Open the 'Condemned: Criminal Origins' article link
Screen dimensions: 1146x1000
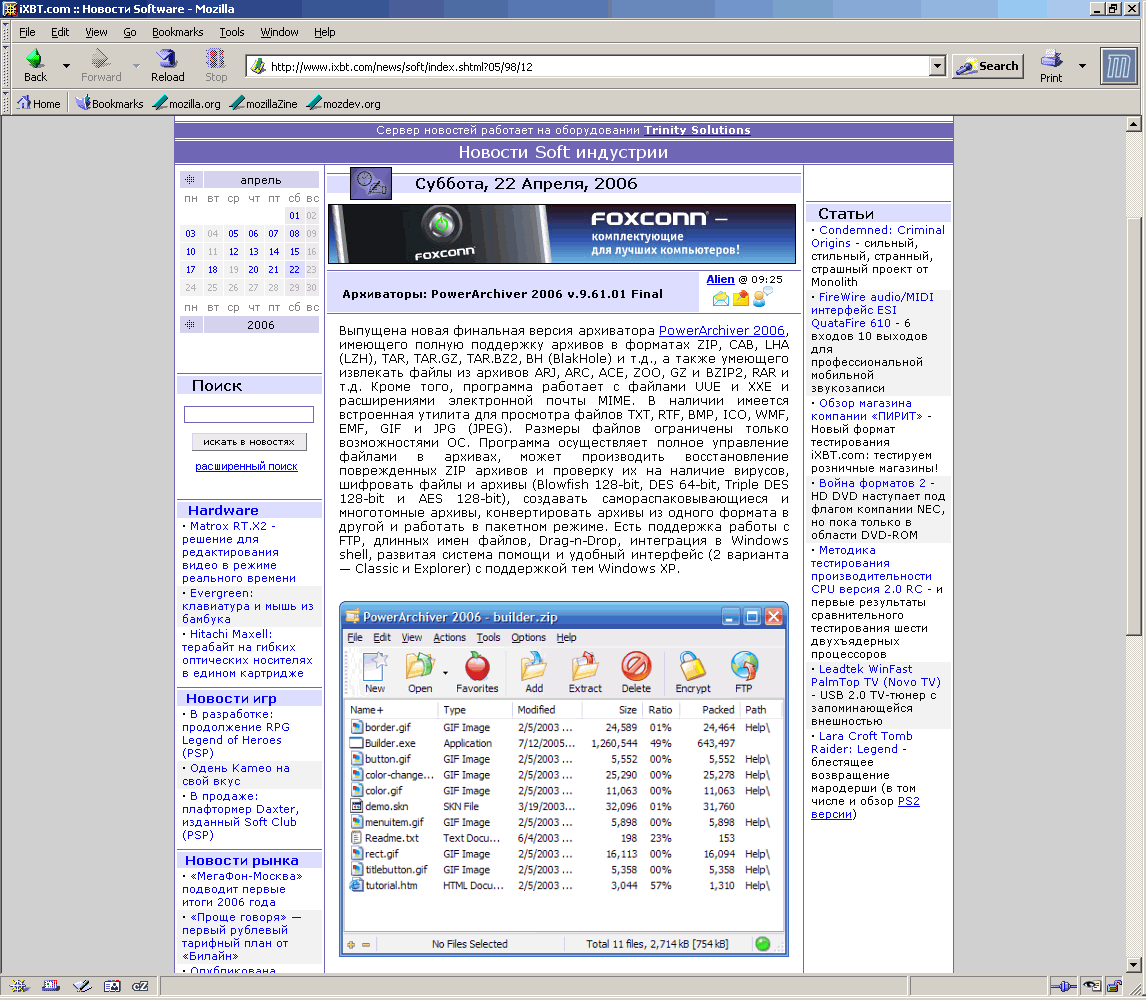click(x=877, y=236)
